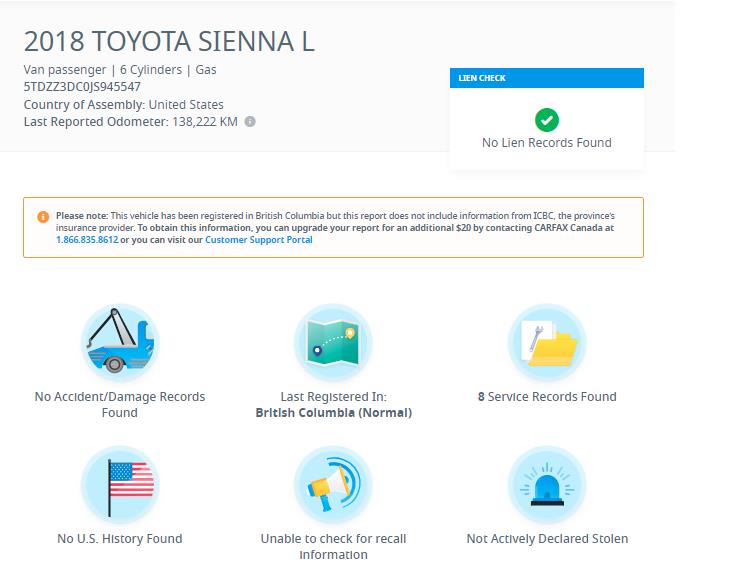Click the orange notice info icon
This screenshot has width=732, height=579.
click(43, 217)
